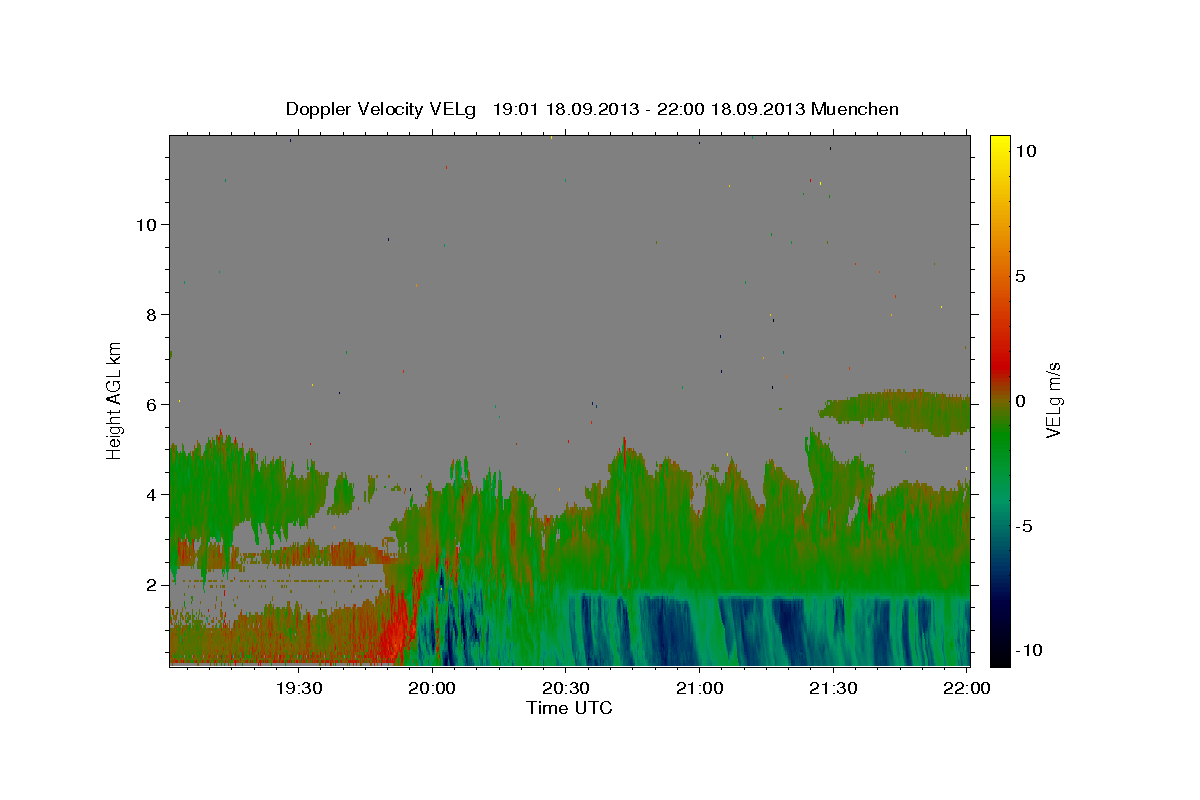Click the height tick label 6
Viewport: 1200px width, 800px height.
[151, 405]
